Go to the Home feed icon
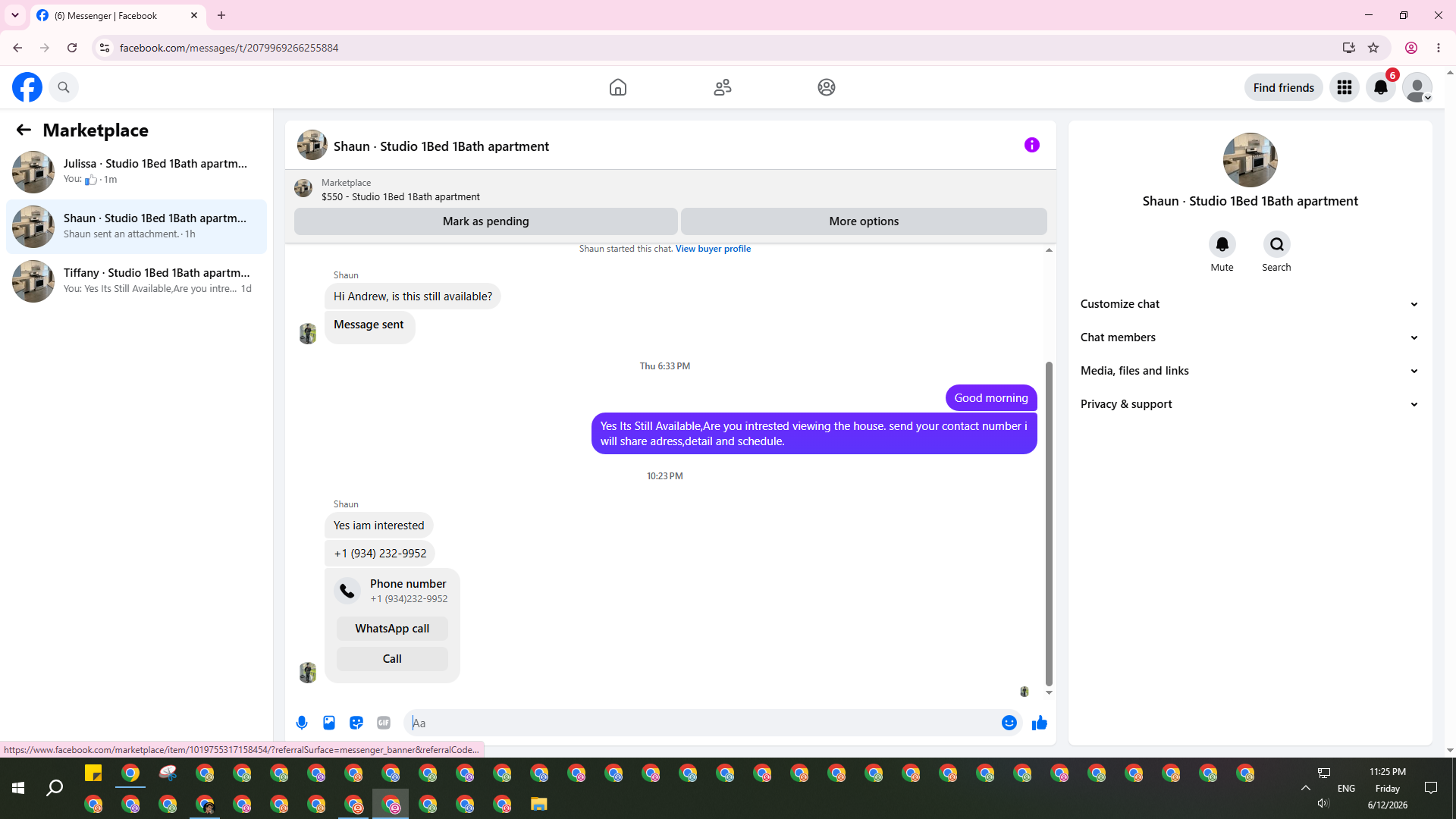The height and width of the screenshot is (819, 1456). click(618, 87)
